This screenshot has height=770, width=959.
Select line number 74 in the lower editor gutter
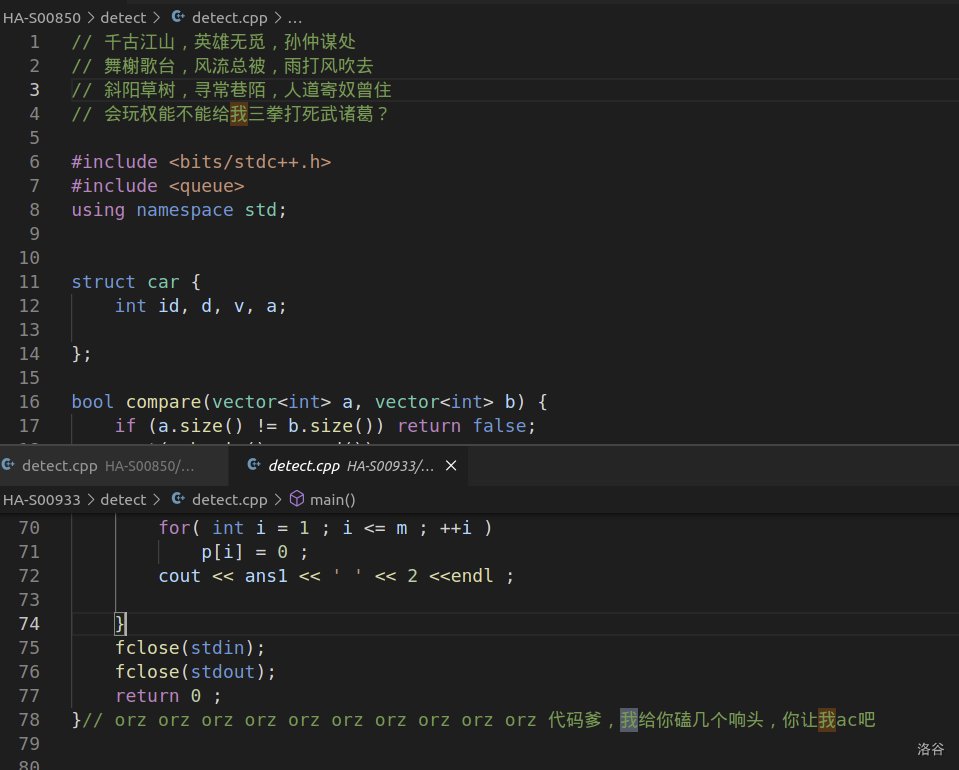point(29,623)
